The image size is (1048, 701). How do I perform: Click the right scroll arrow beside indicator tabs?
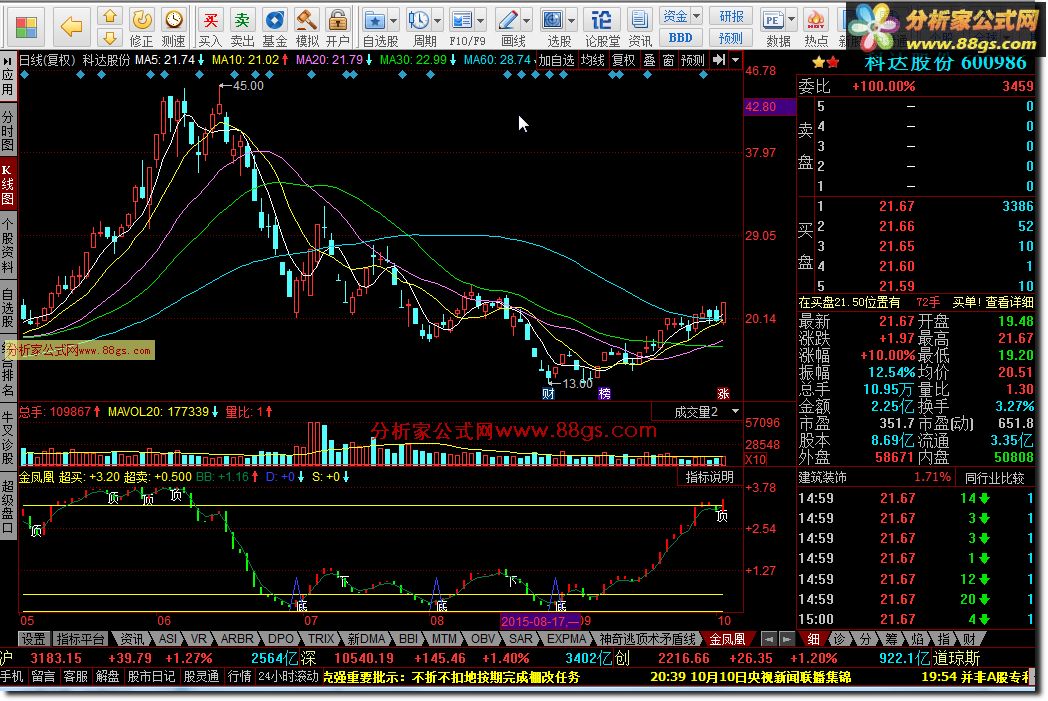pos(787,640)
